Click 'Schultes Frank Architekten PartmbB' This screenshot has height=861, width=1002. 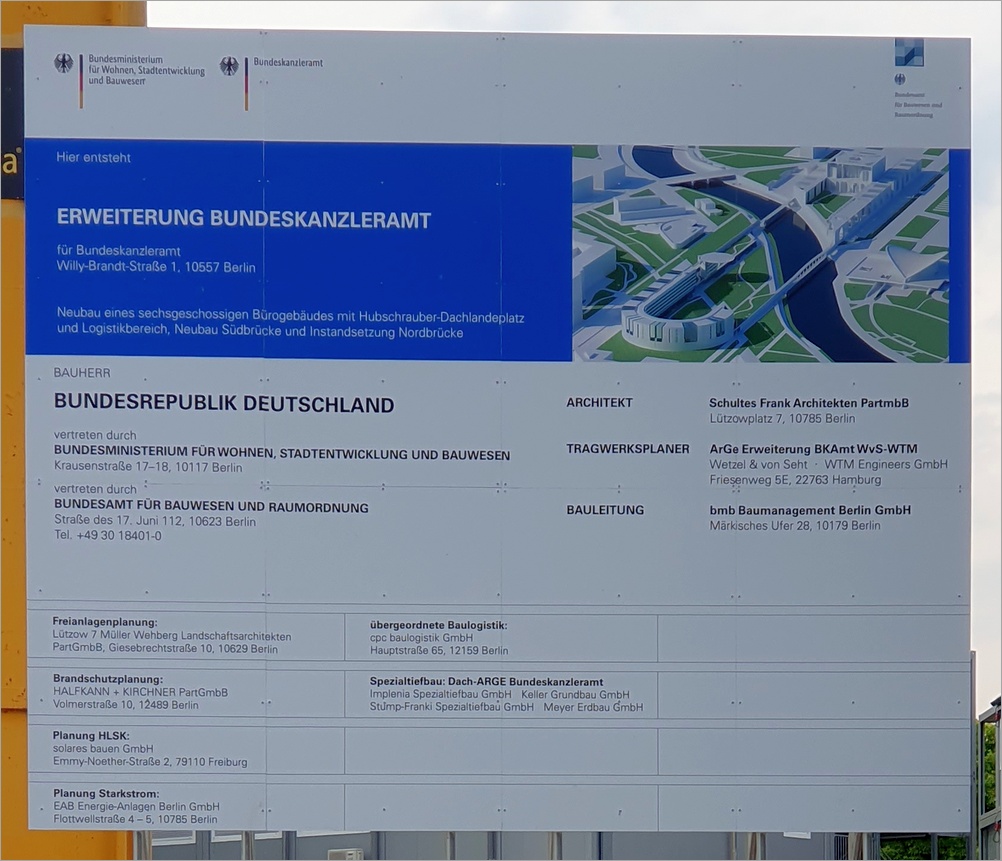(809, 403)
